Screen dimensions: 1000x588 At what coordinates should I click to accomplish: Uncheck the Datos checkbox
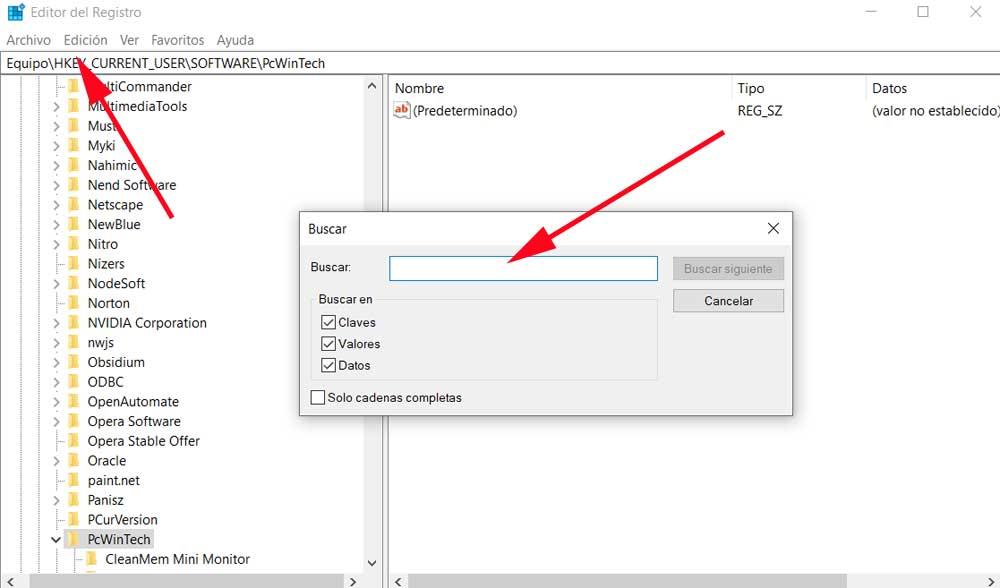(x=328, y=365)
